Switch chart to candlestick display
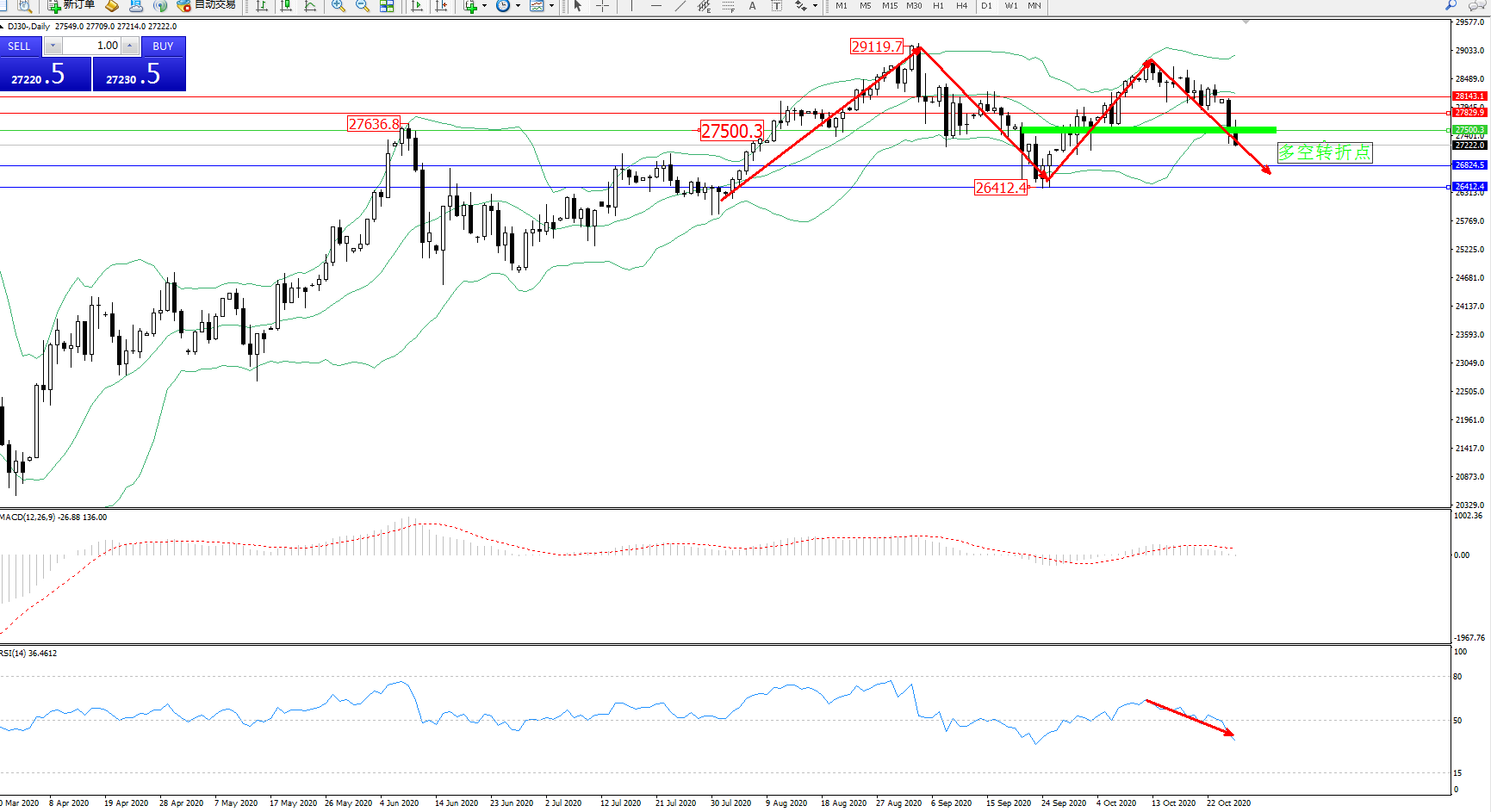1491x812 pixels. point(286,6)
